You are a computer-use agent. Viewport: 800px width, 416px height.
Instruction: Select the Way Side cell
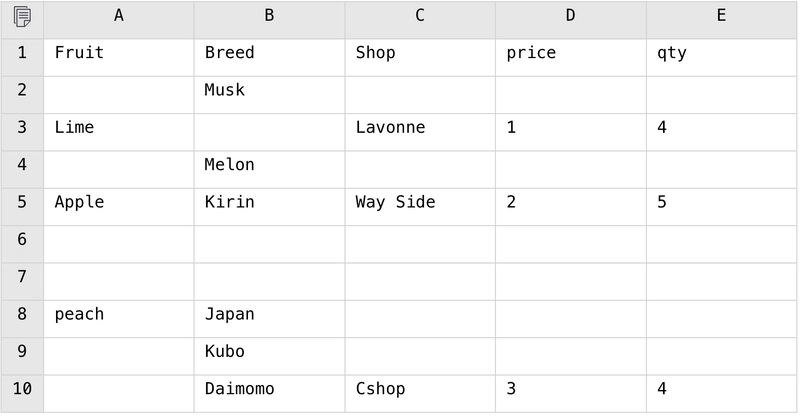pyautogui.click(x=420, y=207)
